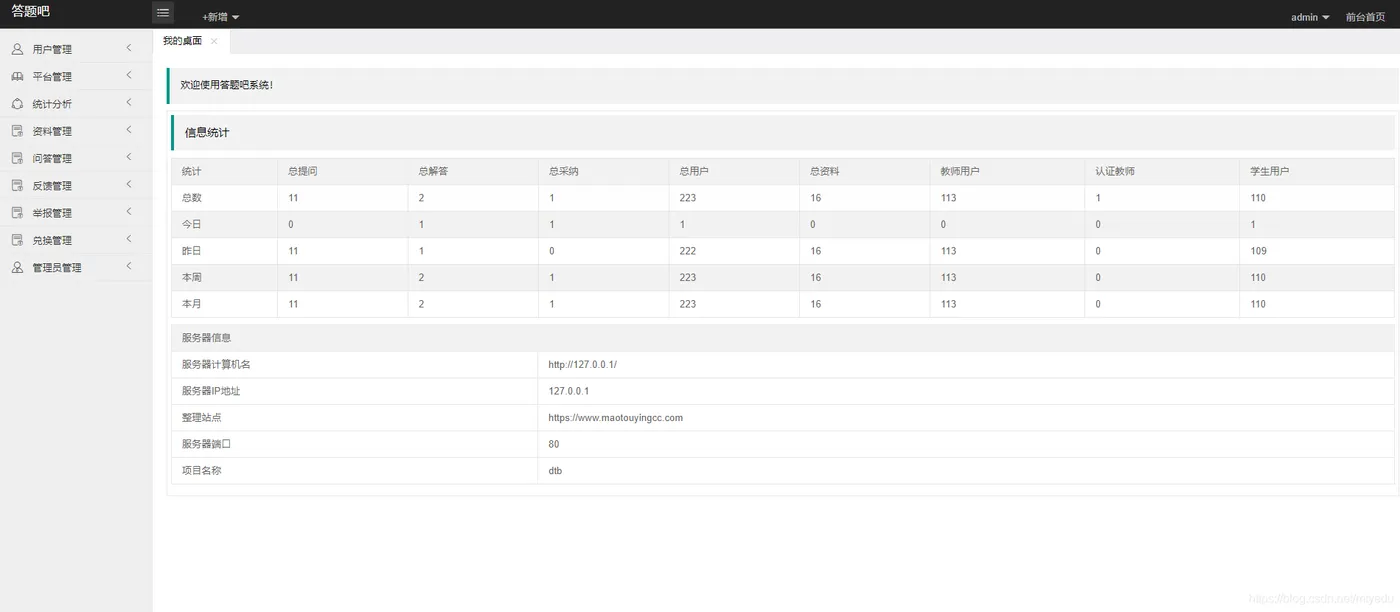Expand the 举报管理 chevron
Image resolution: width=1400 pixels, height=612 pixels.
pos(129,211)
